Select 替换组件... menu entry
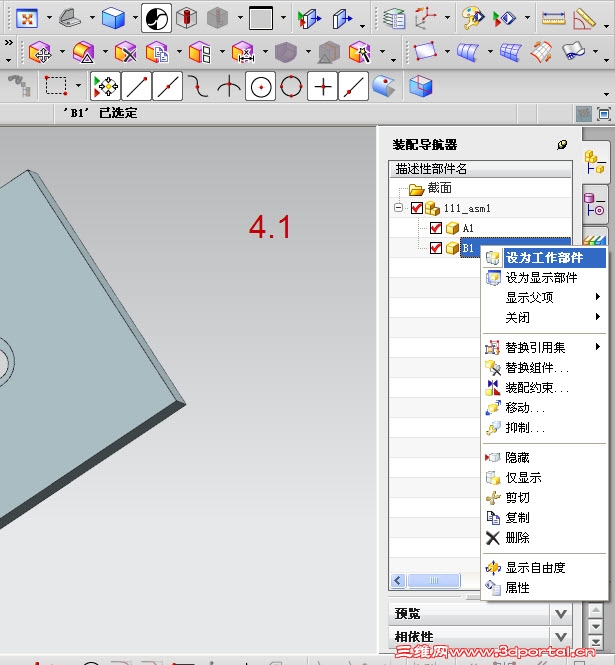This screenshot has width=615, height=665. [x=545, y=367]
